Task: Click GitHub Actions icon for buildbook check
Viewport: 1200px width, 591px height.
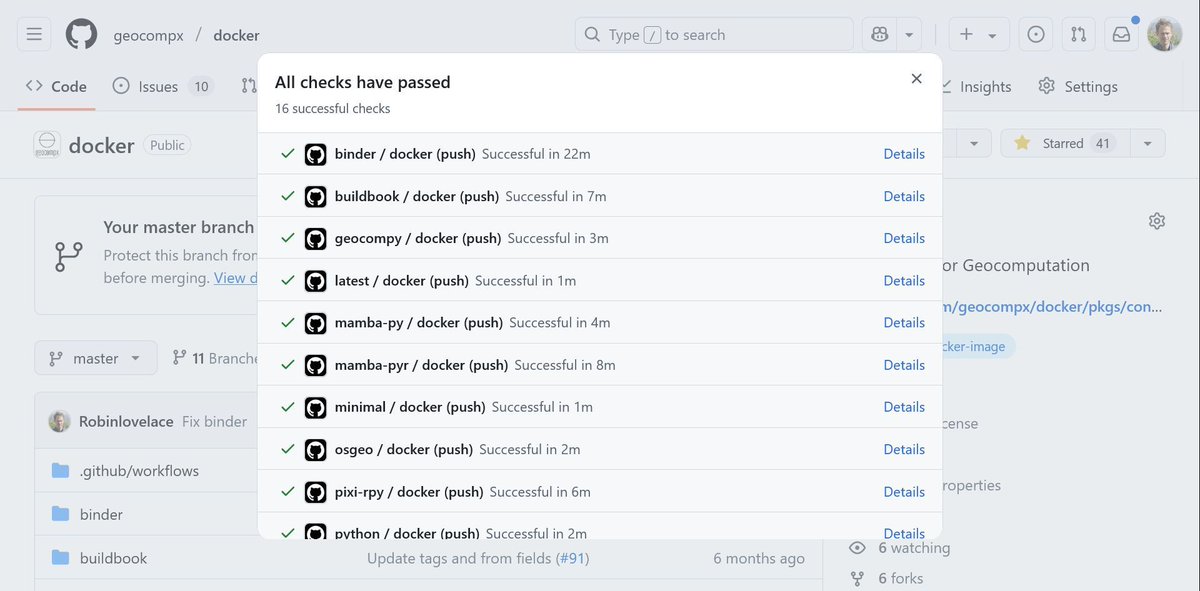Action: (x=316, y=197)
